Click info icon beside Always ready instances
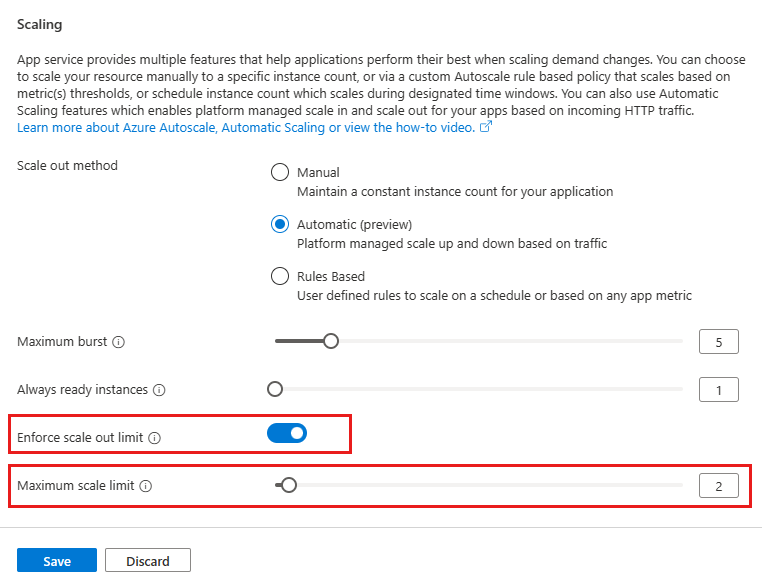 pos(159,390)
